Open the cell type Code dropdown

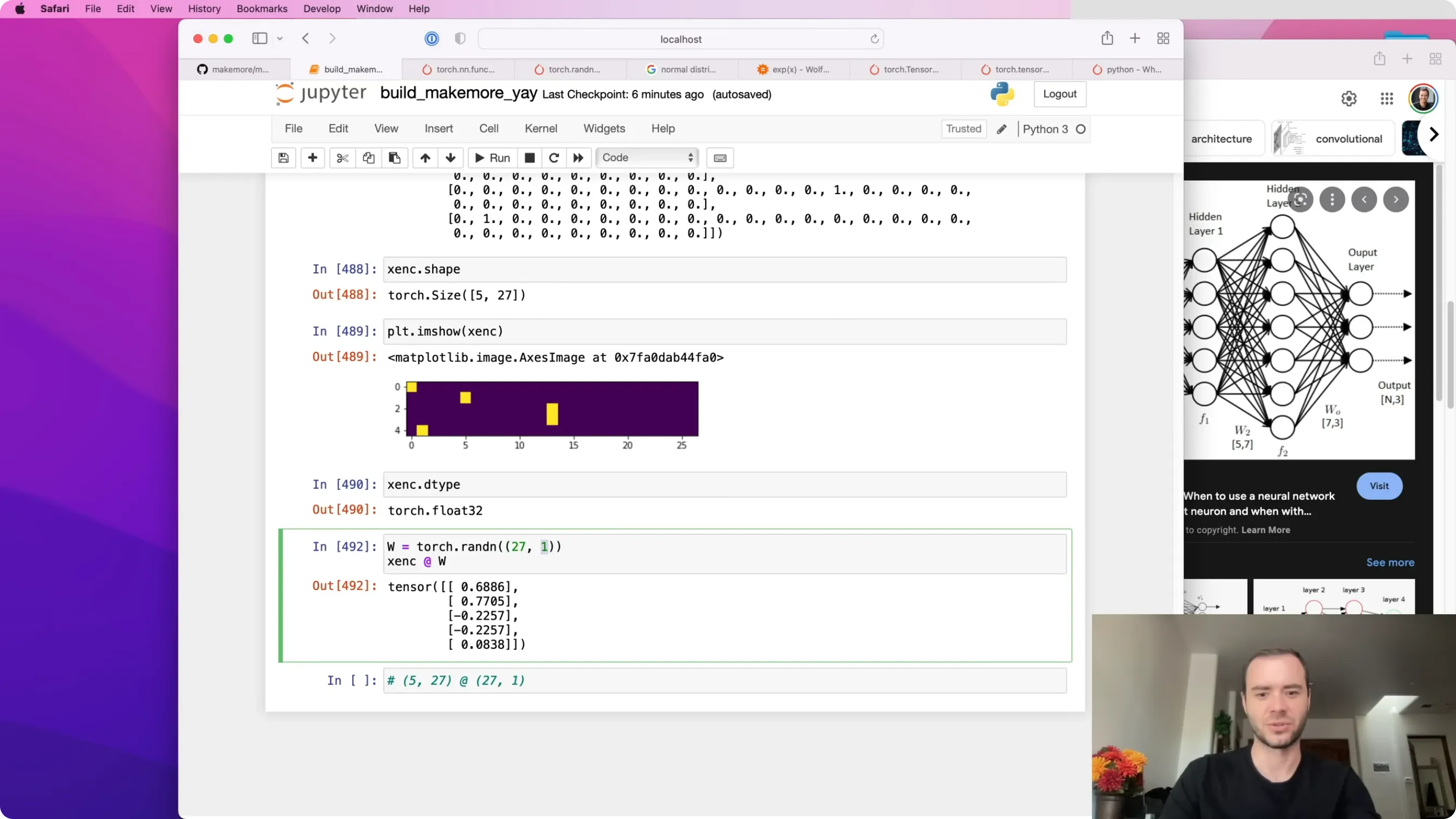point(647,158)
